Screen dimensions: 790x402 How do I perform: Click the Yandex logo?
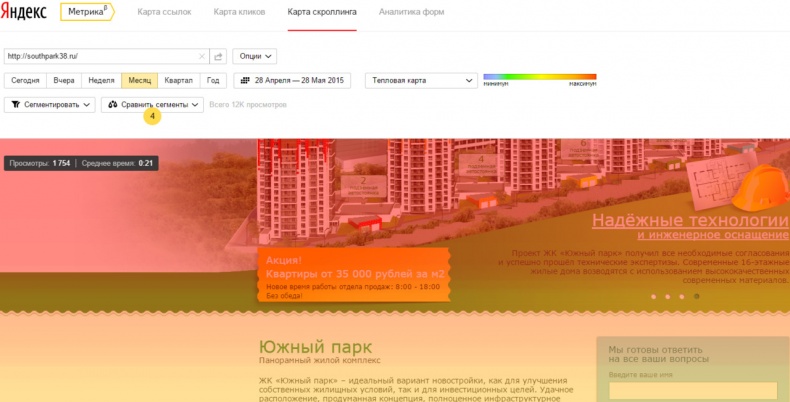point(27,12)
